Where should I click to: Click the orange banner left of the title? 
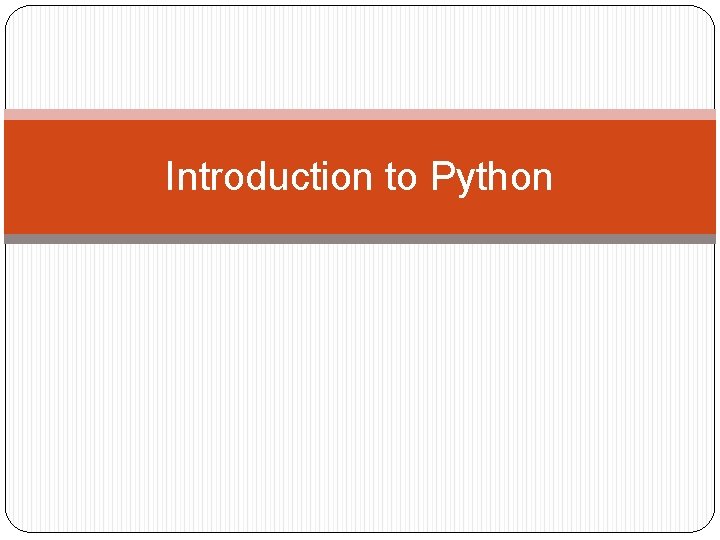pos(80,177)
